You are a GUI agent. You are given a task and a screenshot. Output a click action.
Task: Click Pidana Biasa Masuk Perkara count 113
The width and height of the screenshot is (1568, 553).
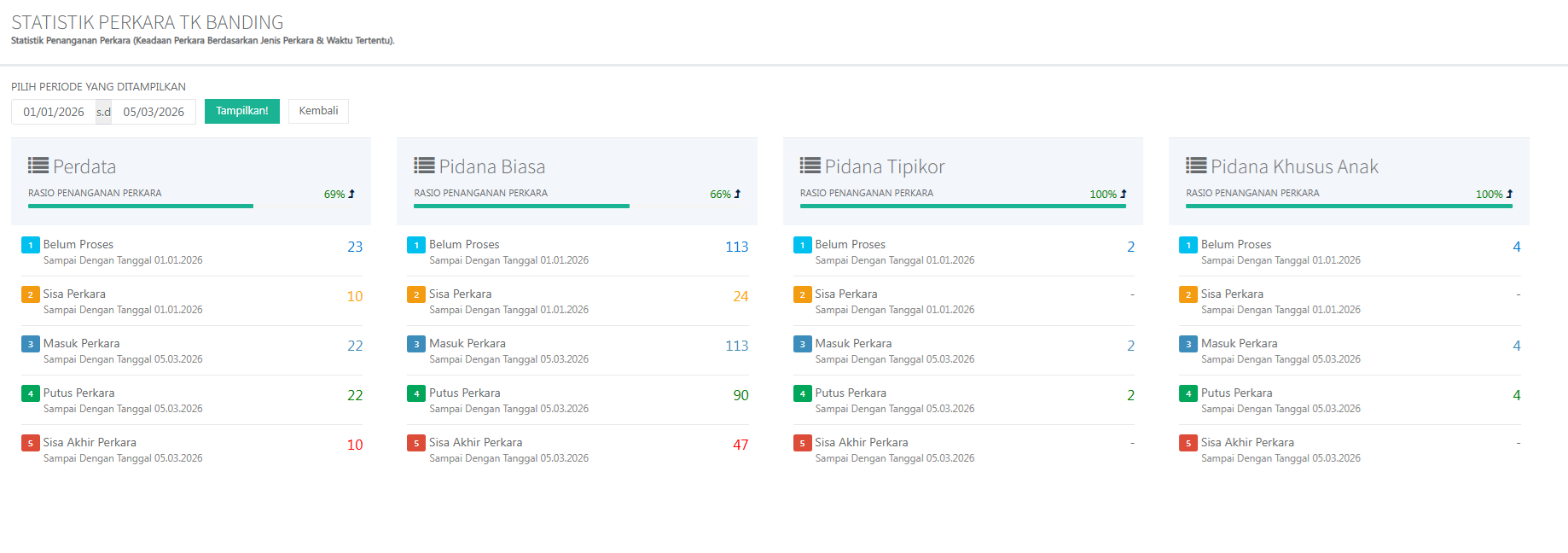click(x=736, y=346)
